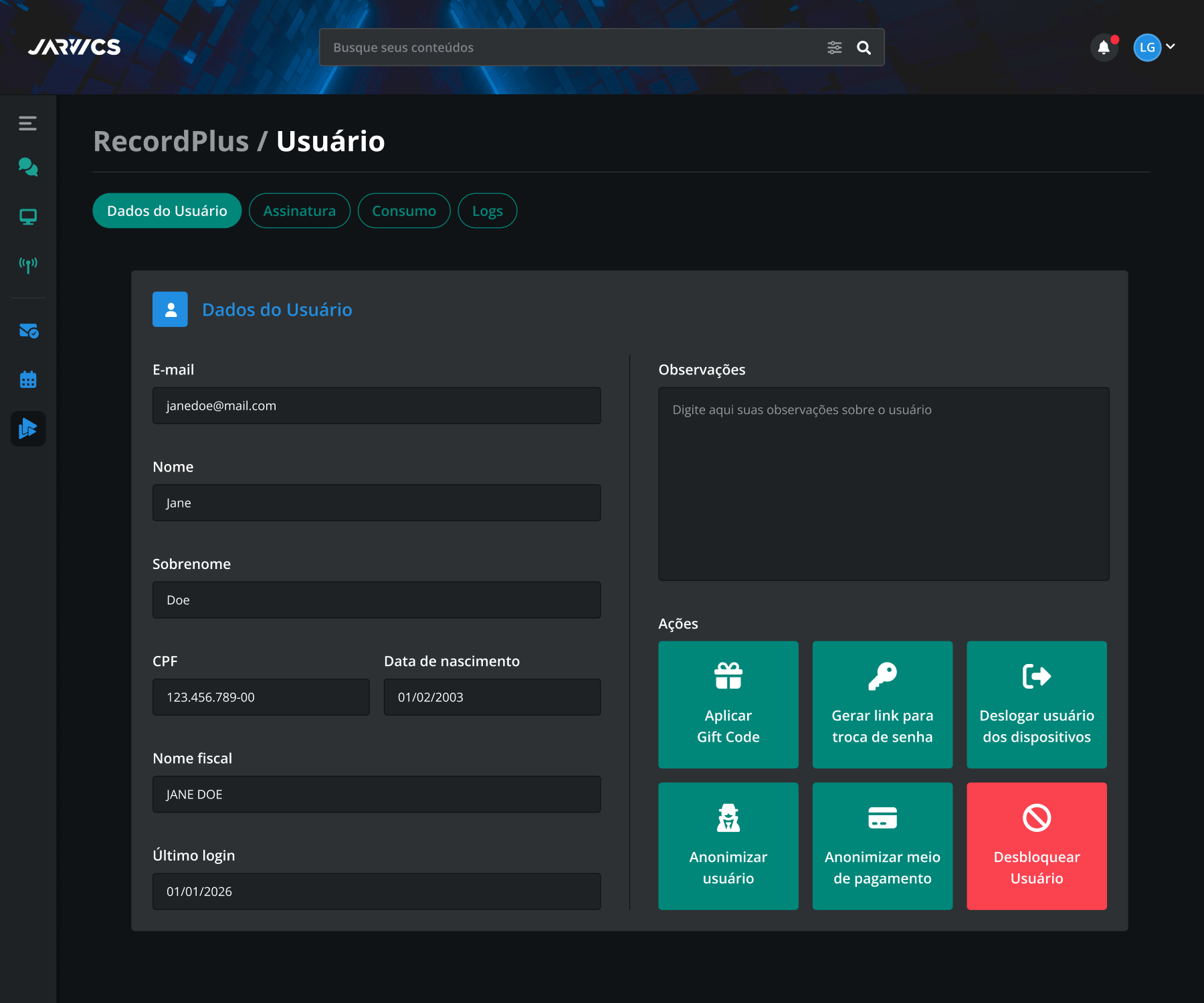Viewport: 1204px width, 1003px height.
Task: Click Gerar link para troca de senha
Action: tap(882, 705)
